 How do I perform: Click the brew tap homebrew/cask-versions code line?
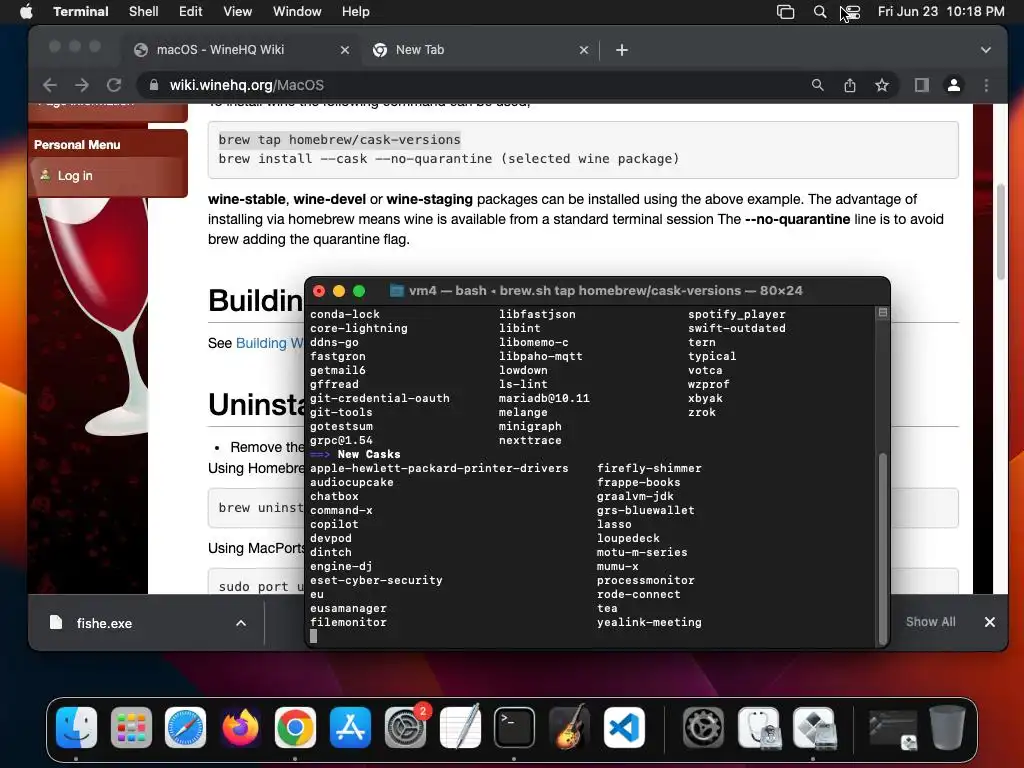[x=340, y=140]
